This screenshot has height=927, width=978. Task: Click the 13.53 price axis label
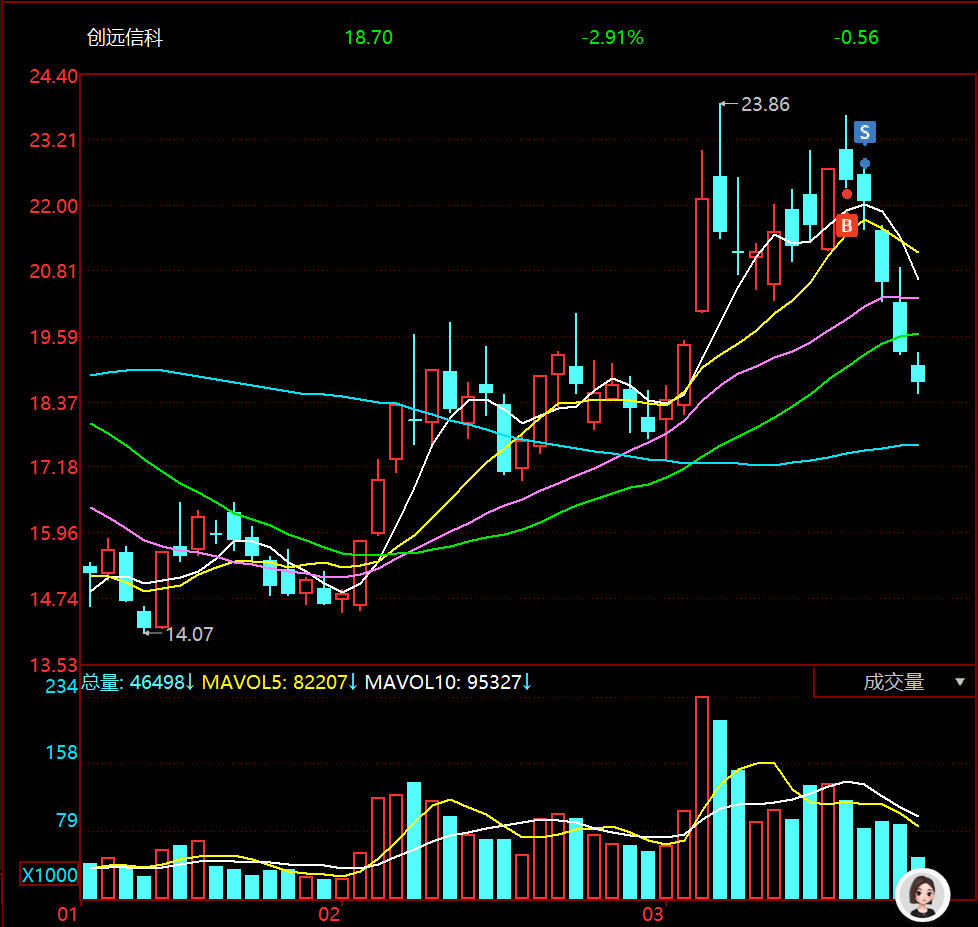click(54, 665)
